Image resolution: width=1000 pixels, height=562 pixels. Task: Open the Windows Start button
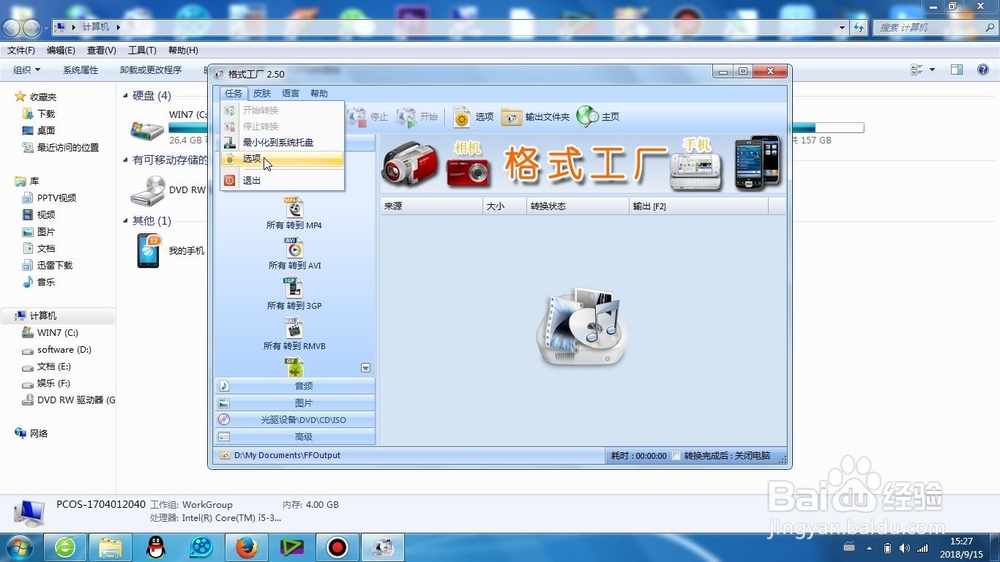point(19,547)
